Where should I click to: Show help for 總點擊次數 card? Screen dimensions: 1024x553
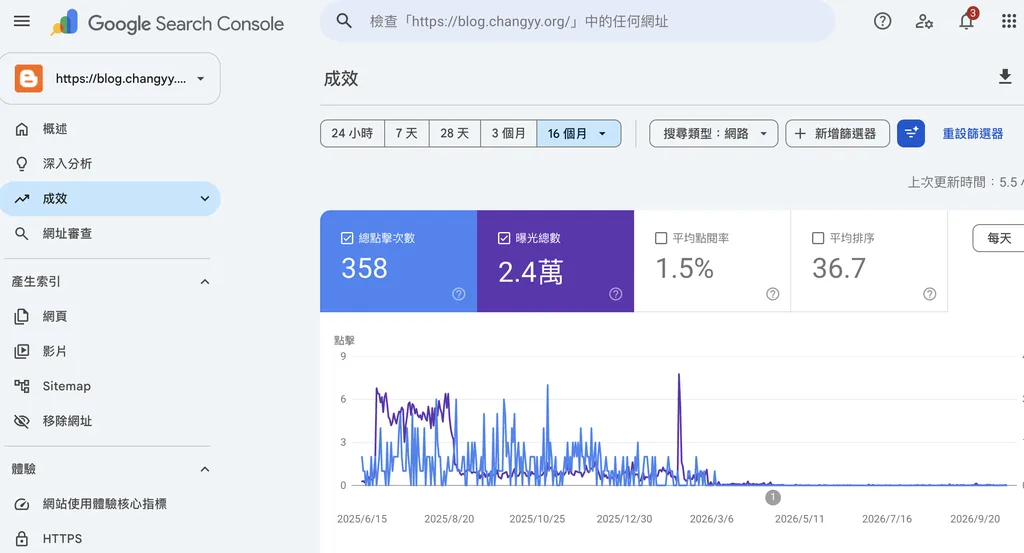point(459,294)
